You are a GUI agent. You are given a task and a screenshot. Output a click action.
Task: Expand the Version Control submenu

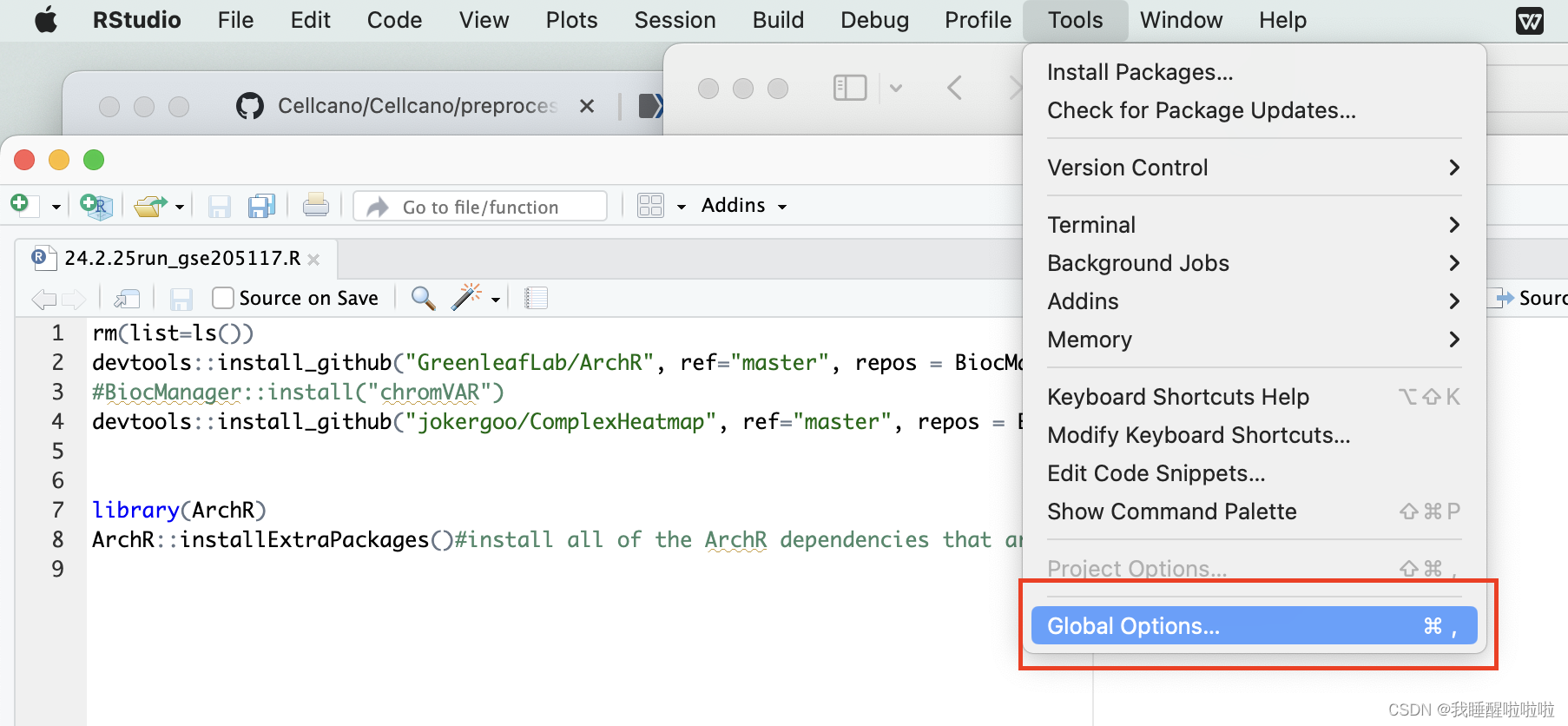click(1254, 168)
